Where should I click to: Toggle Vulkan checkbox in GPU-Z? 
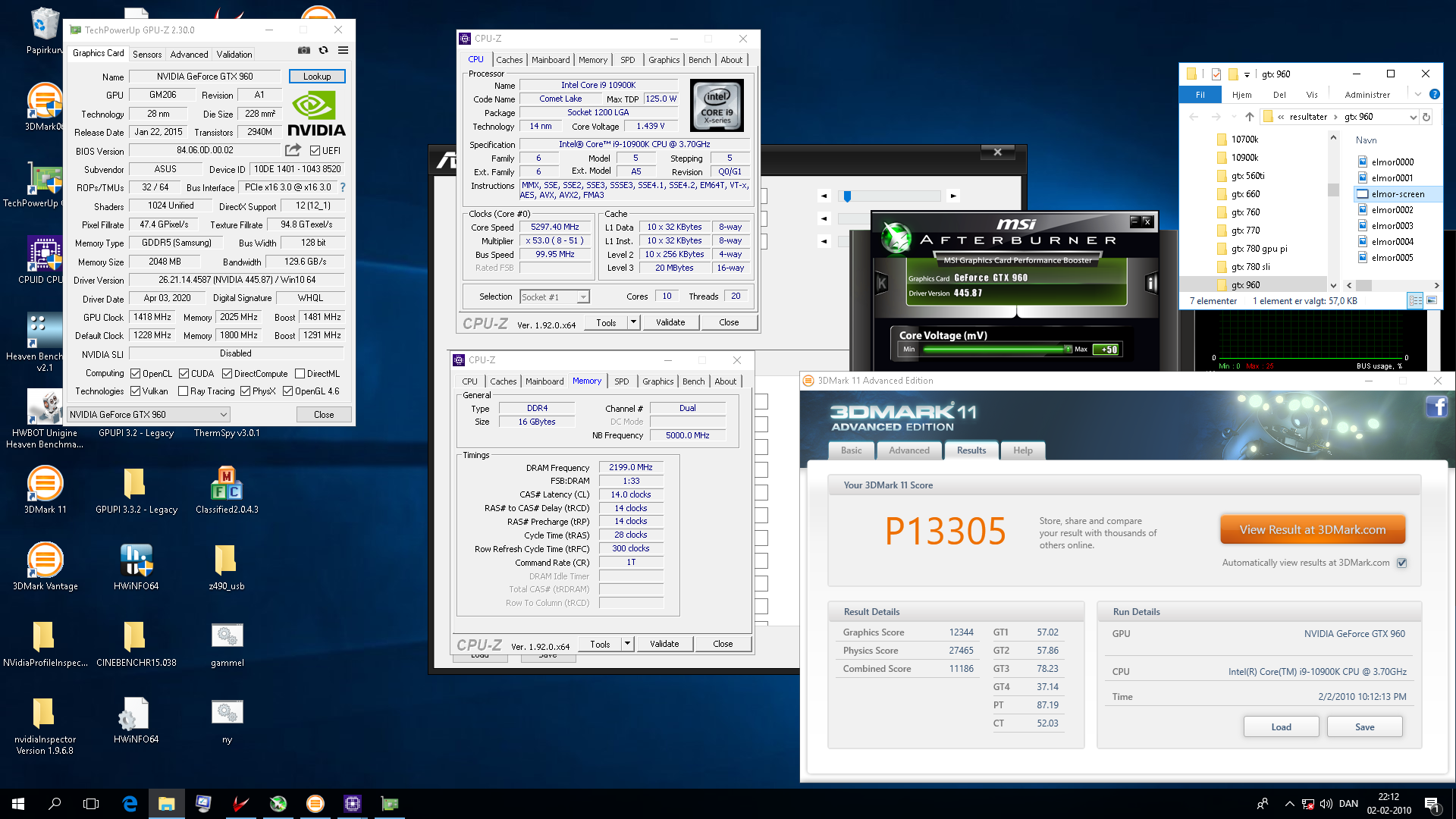point(135,391)
